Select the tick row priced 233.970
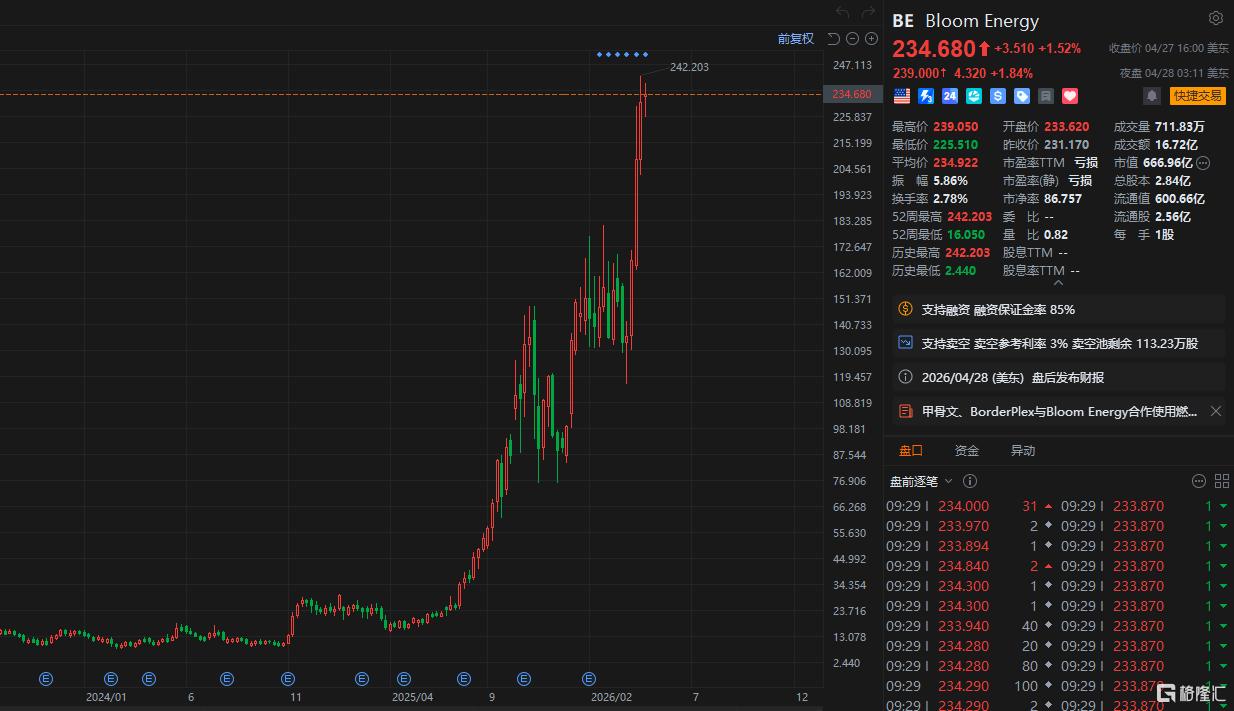Screen dimensions: 1234x711 pyautogui.click(x=969, y=526)
